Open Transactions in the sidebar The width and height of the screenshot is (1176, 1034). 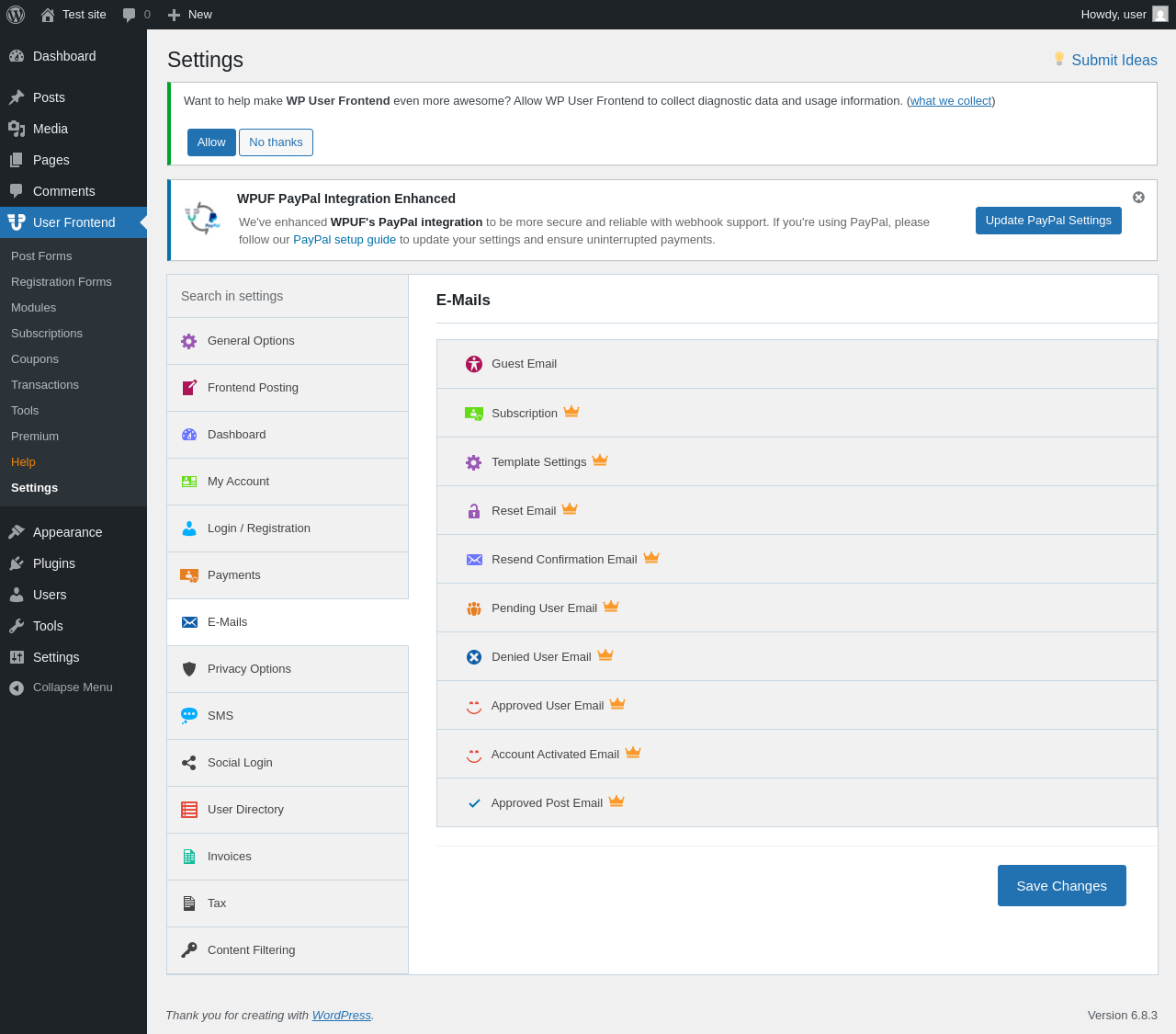(73, 384)
